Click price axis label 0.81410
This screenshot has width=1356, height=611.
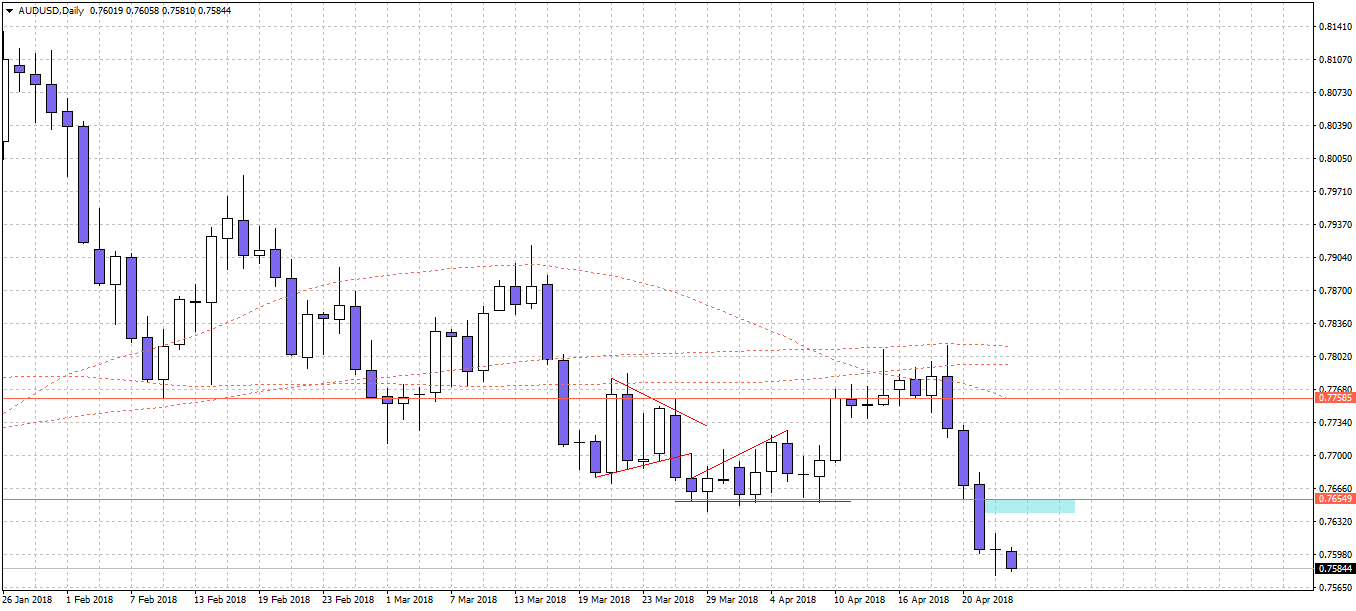pos(1337,27)
